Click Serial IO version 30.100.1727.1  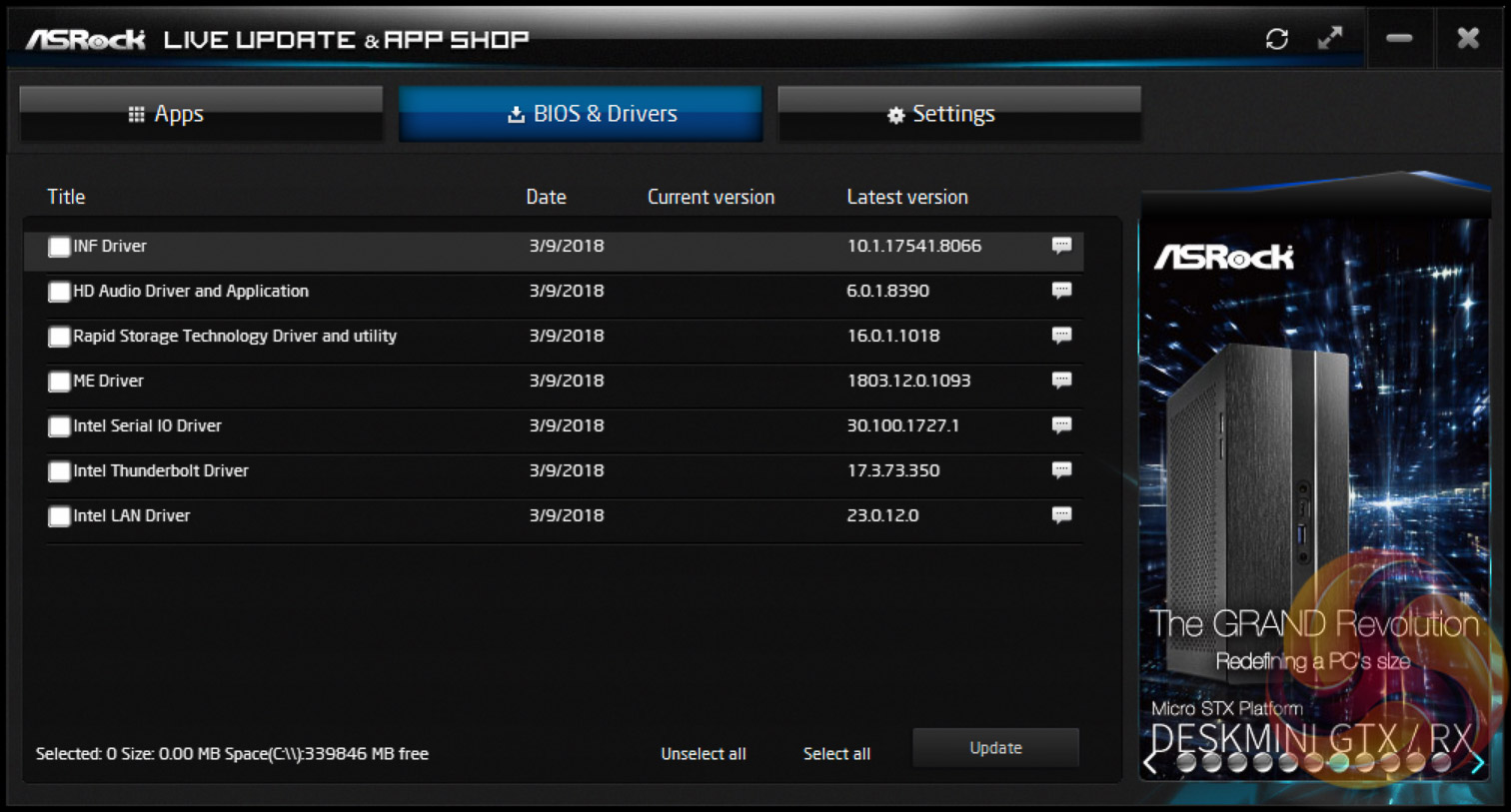tap(903, 425)
